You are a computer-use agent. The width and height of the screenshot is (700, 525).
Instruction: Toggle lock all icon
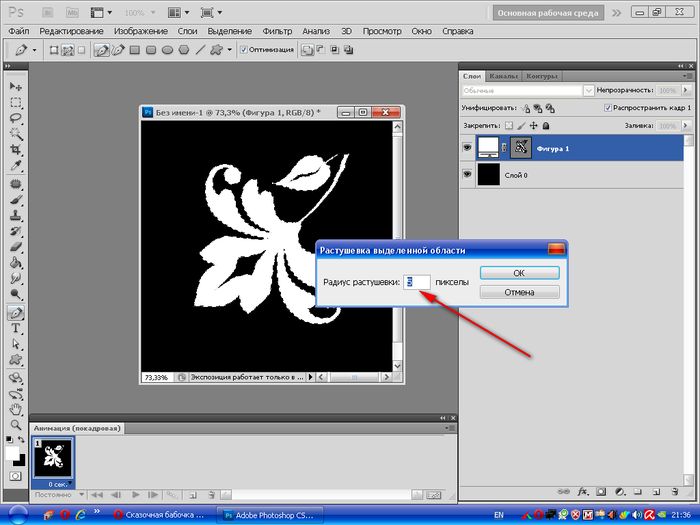click(x=546, y=126)
